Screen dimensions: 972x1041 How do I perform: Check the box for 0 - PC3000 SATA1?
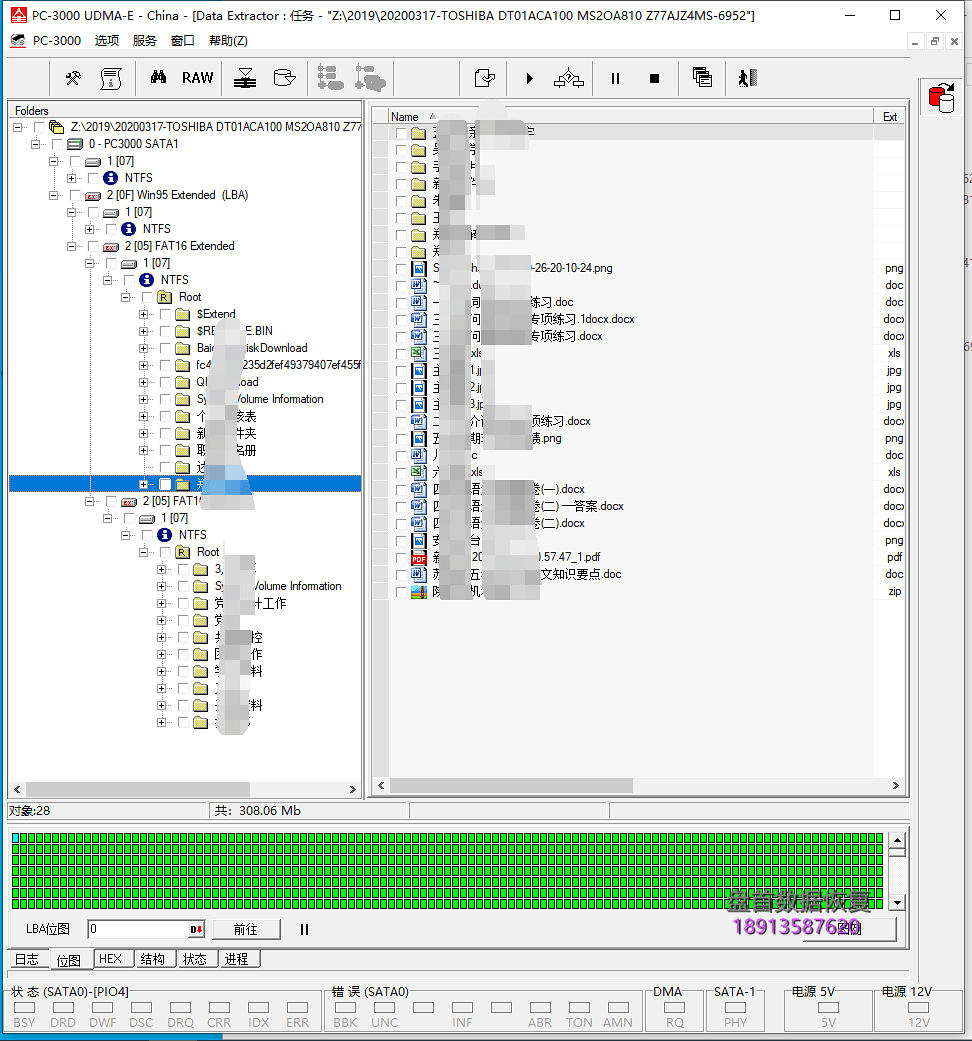point(57,144)
